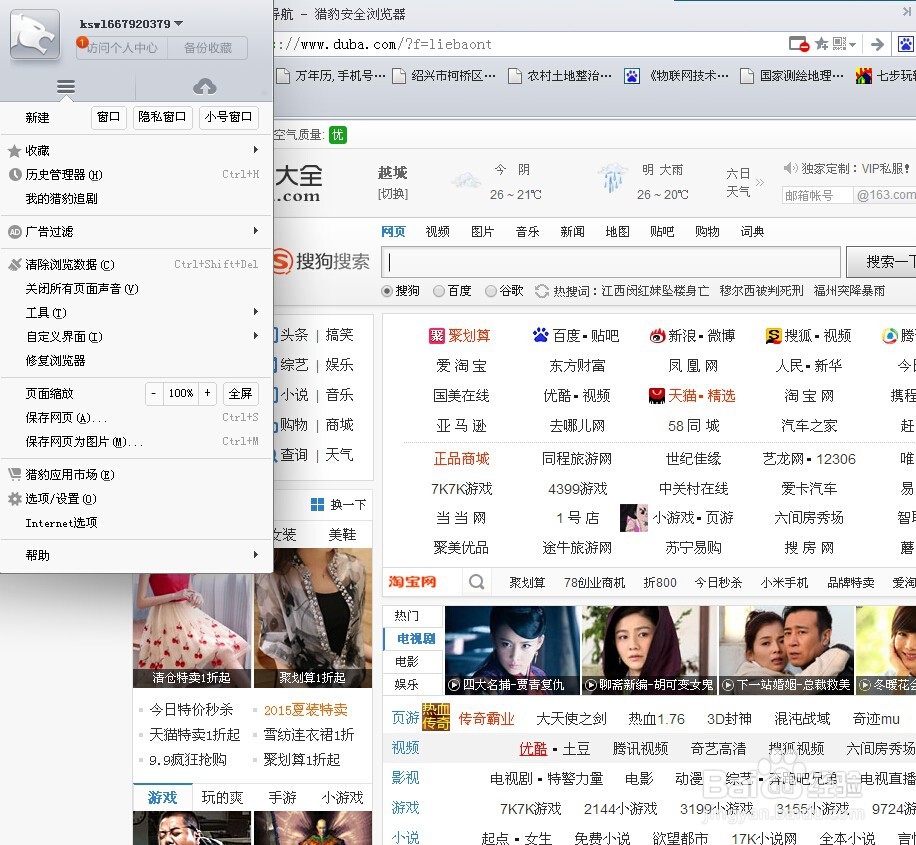Choose 保存网页为图片 menu item
Image resolution: width=916 pixels, height=845 pixels.
(136, 442)
